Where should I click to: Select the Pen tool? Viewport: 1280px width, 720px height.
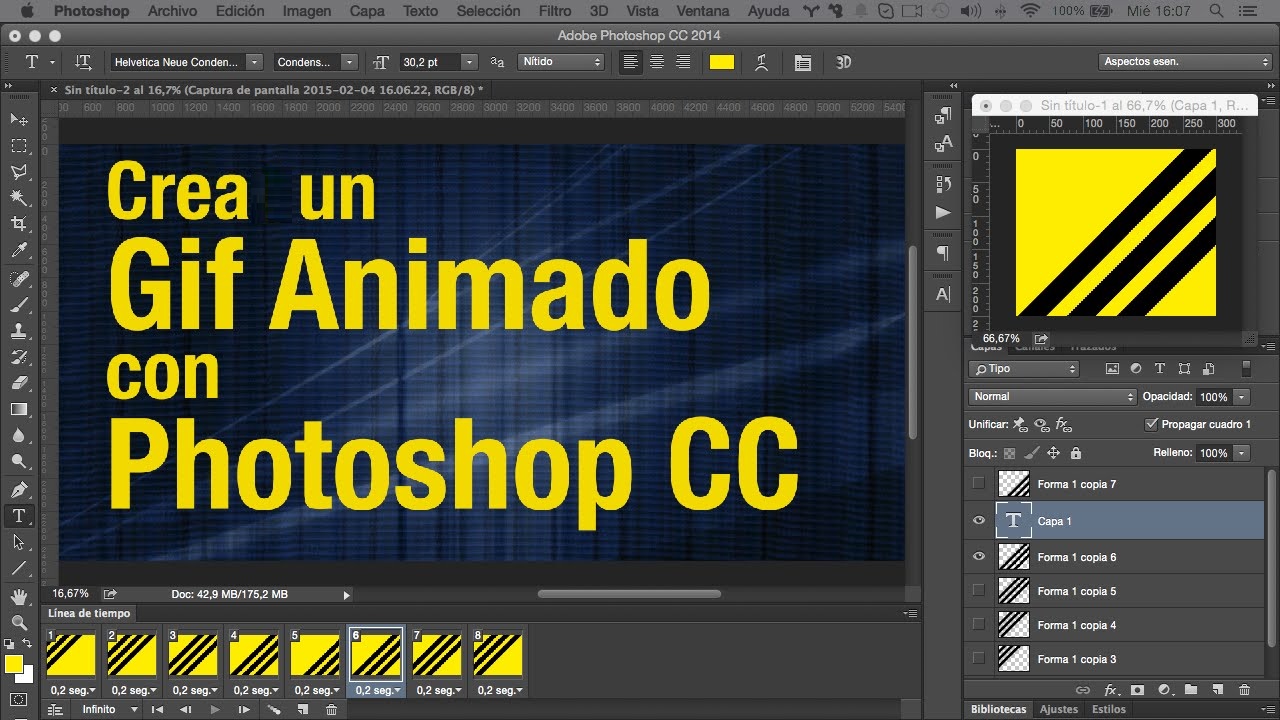(x=19, y=490)
